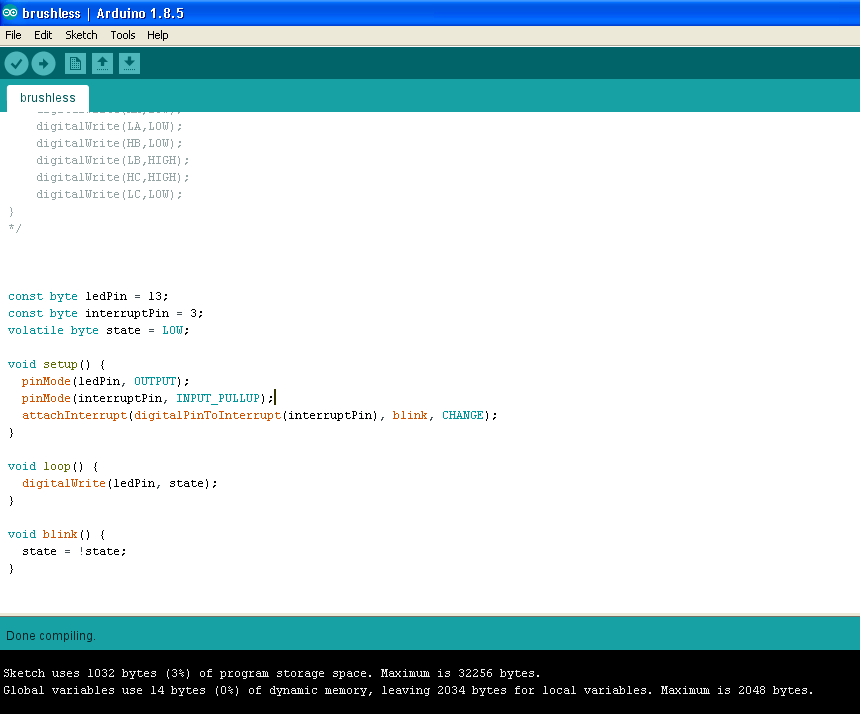
Task: Open the Edit menu
Action: coord(43,35)
